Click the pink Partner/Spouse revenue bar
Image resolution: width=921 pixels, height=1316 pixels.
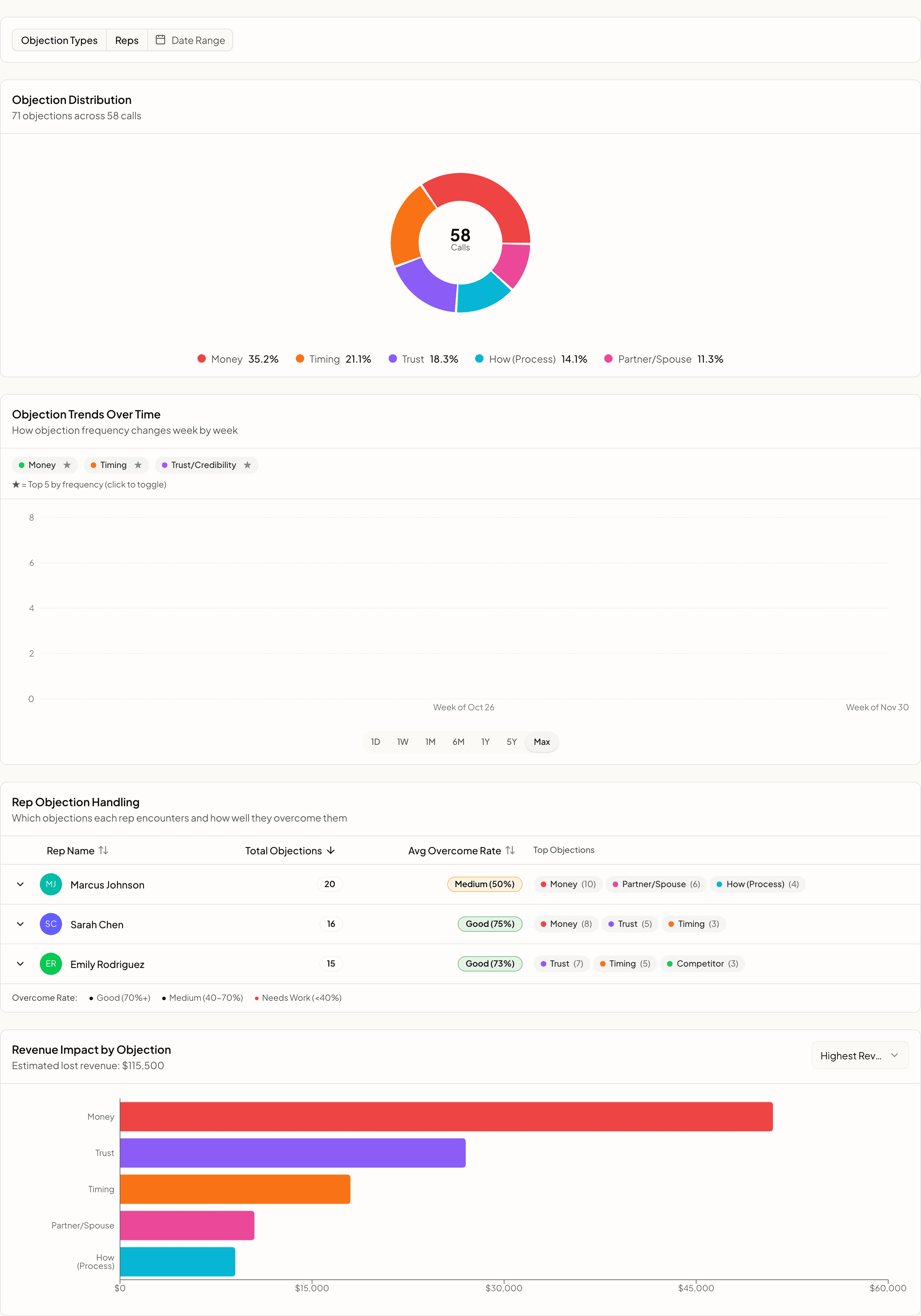click(x=187, y=1225)
